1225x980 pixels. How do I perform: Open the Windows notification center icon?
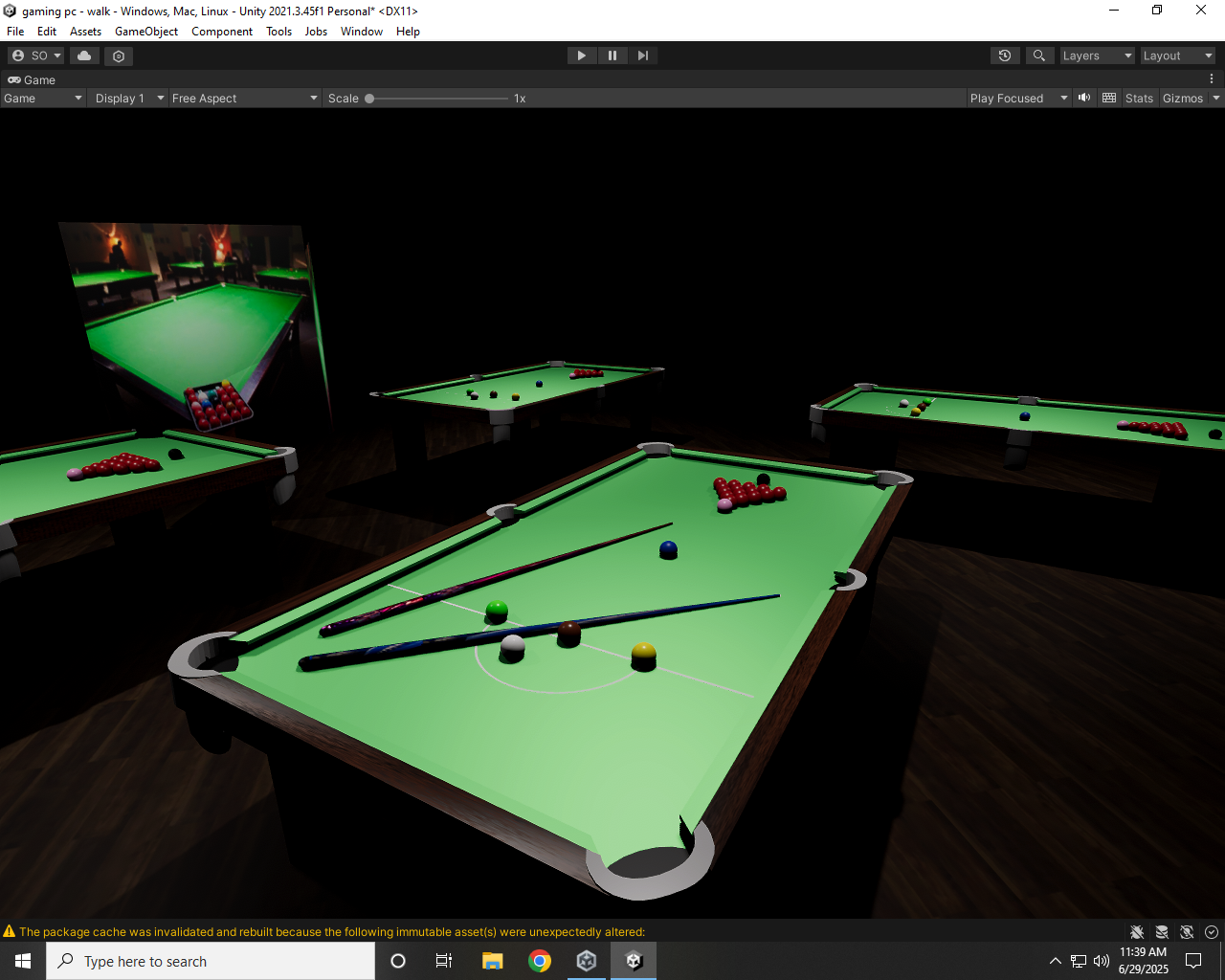(x=1193, y=961)
